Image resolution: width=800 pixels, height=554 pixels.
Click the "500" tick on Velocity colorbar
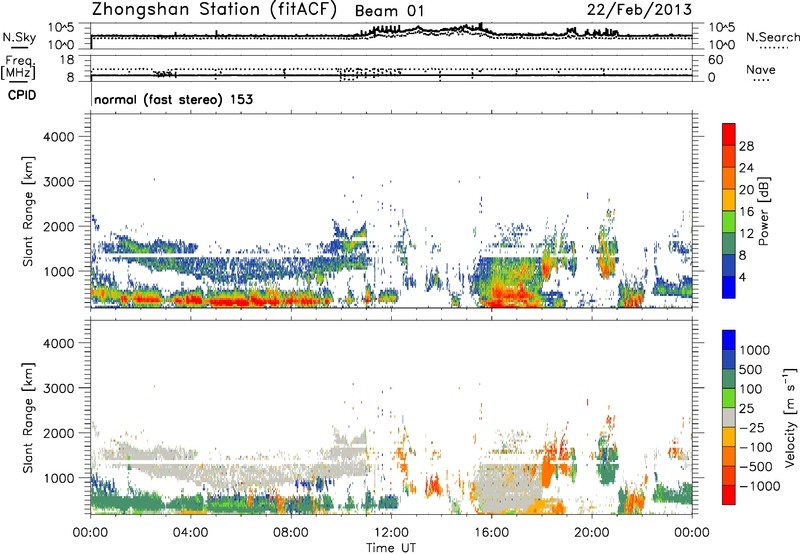(x=751, y=369)
